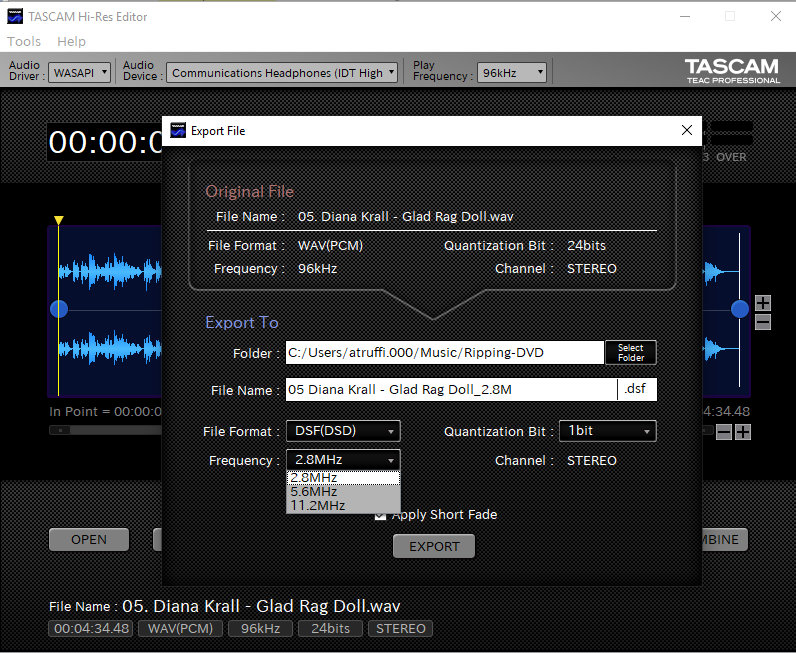Viewport: 796px width, 653px height.
Task: Open the Tools menu
Action: coord(24,41)
